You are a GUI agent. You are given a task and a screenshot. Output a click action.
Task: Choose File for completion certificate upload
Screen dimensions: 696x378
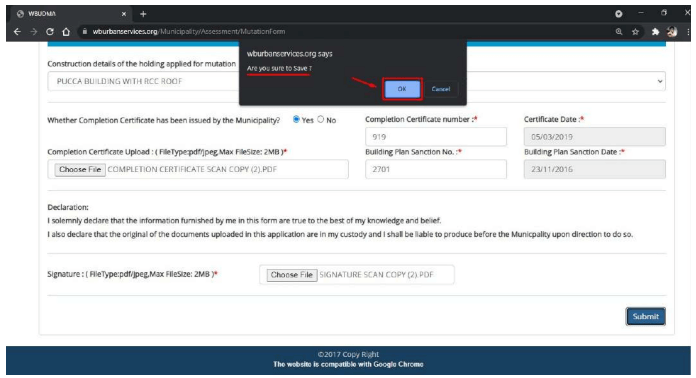[80, 169]
